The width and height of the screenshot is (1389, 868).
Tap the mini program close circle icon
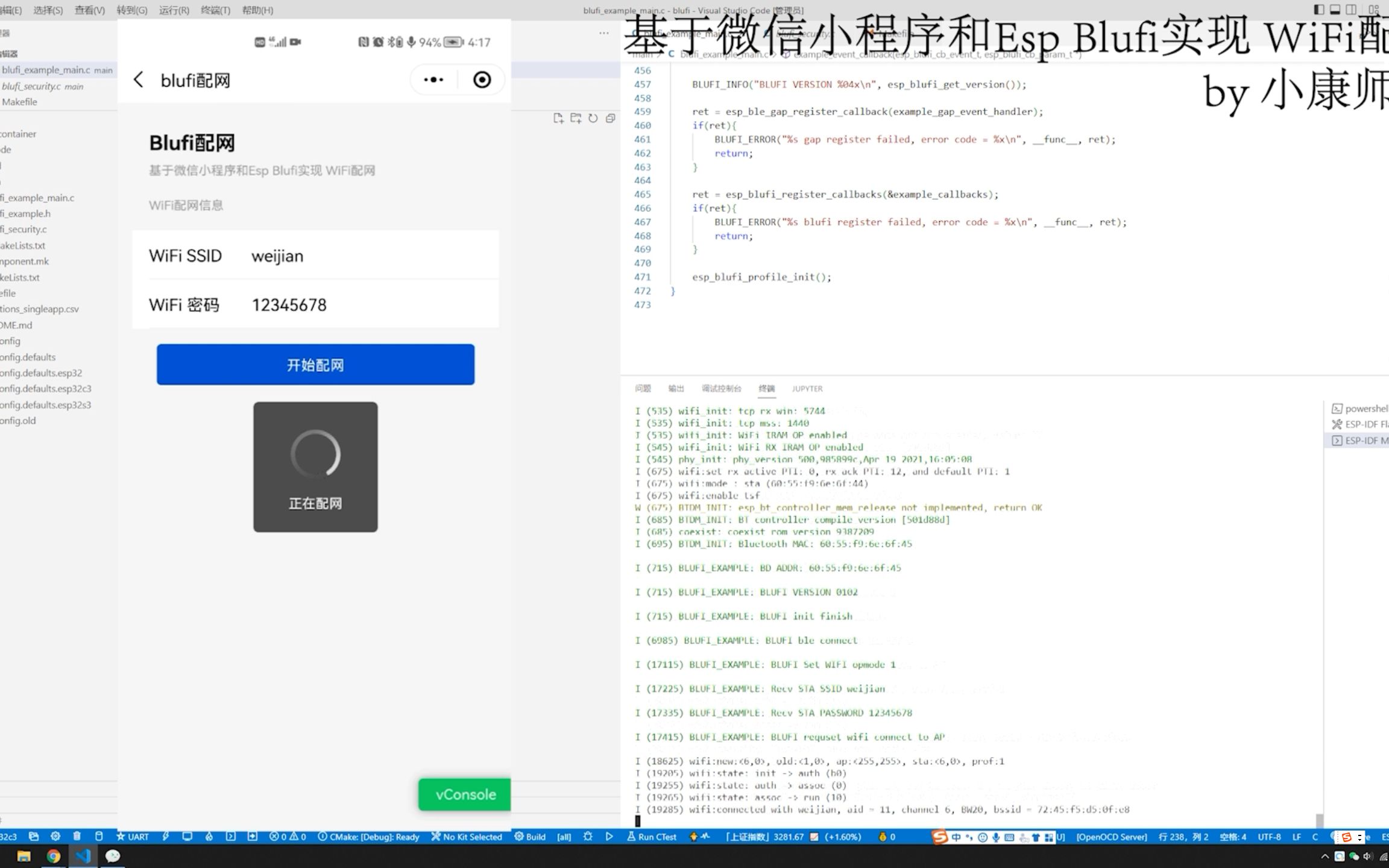click(x=482, y=80)
